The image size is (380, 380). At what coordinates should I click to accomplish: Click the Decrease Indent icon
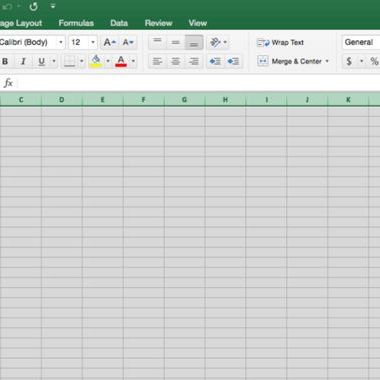click(215, 61)
